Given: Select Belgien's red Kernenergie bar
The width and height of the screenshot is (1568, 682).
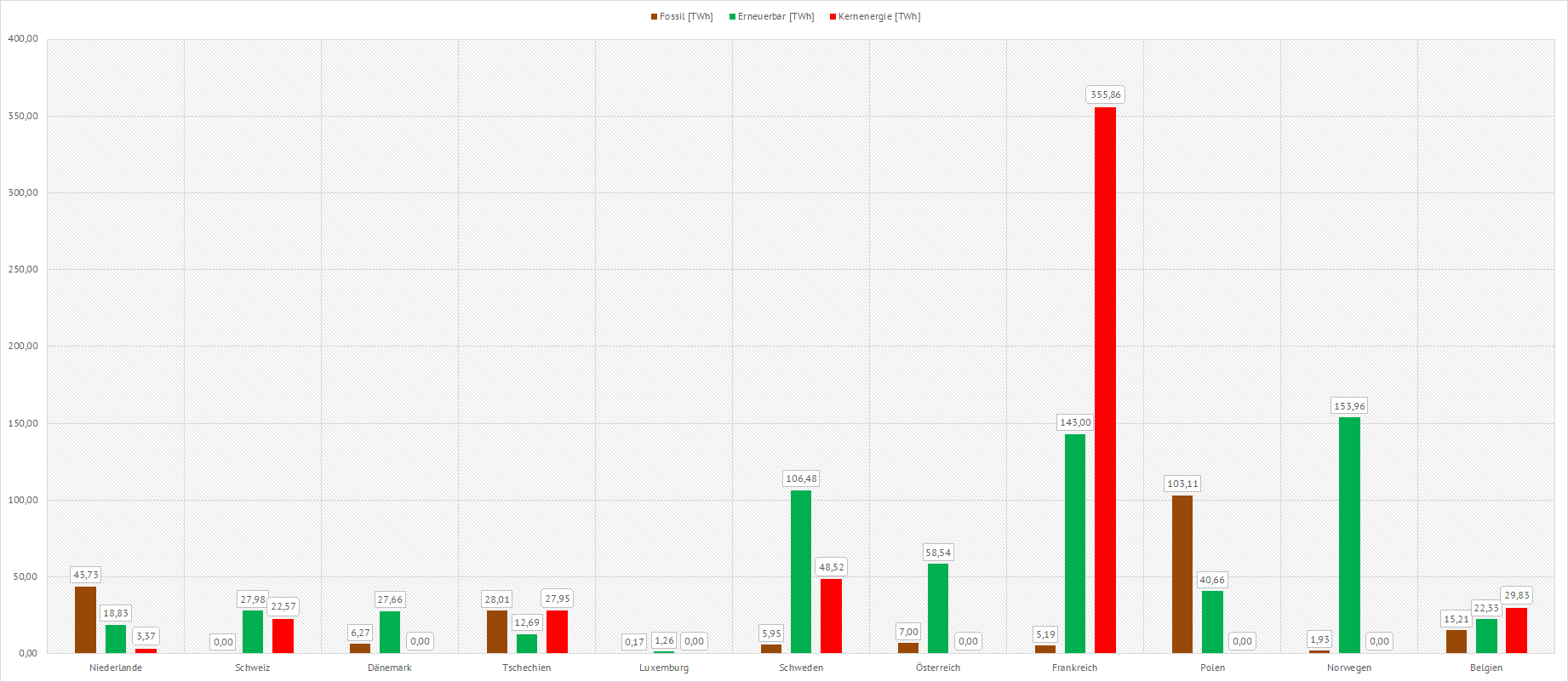Looking at the screenshot, I should 1516,630.
